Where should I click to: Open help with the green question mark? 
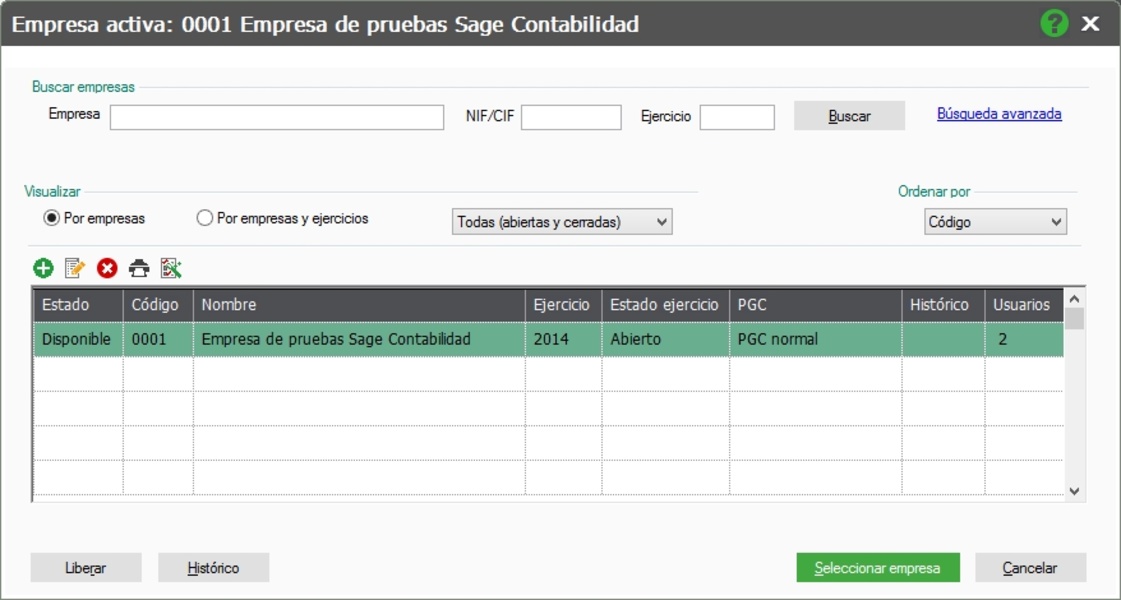[1054, 23]
